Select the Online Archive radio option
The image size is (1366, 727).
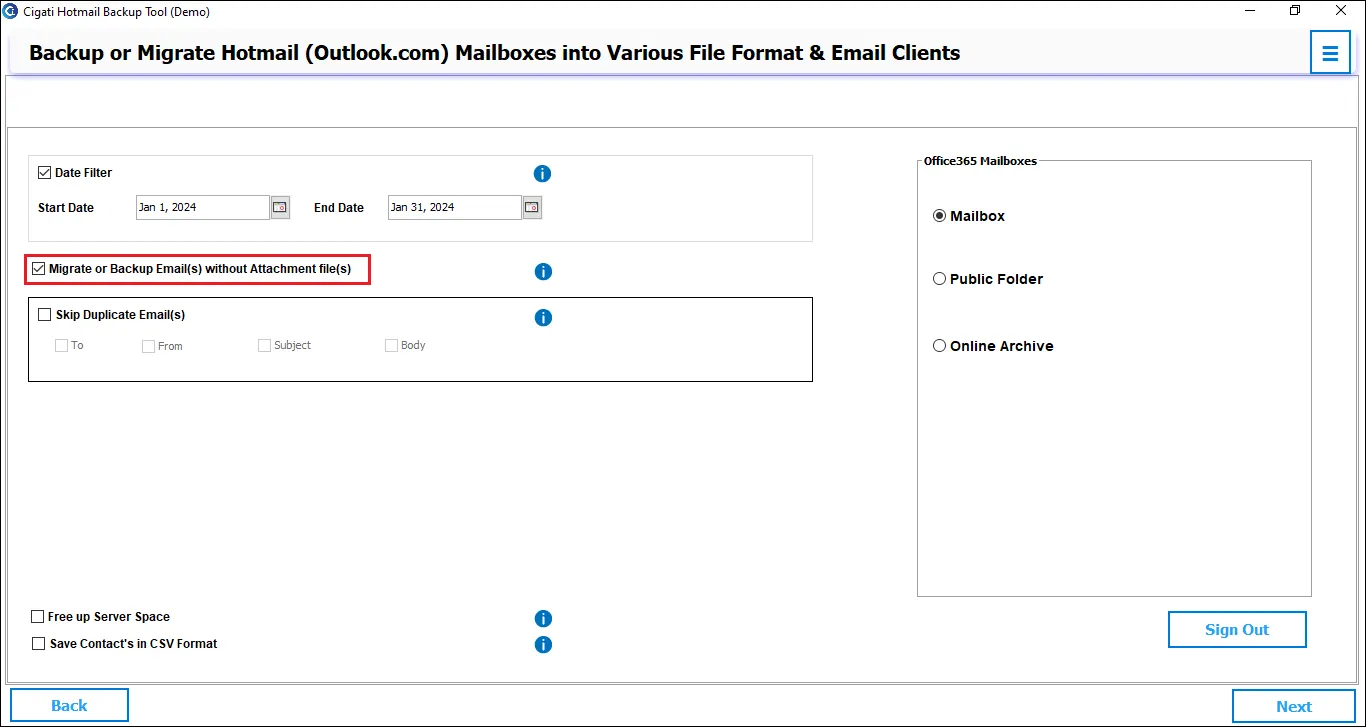point(939,346)
